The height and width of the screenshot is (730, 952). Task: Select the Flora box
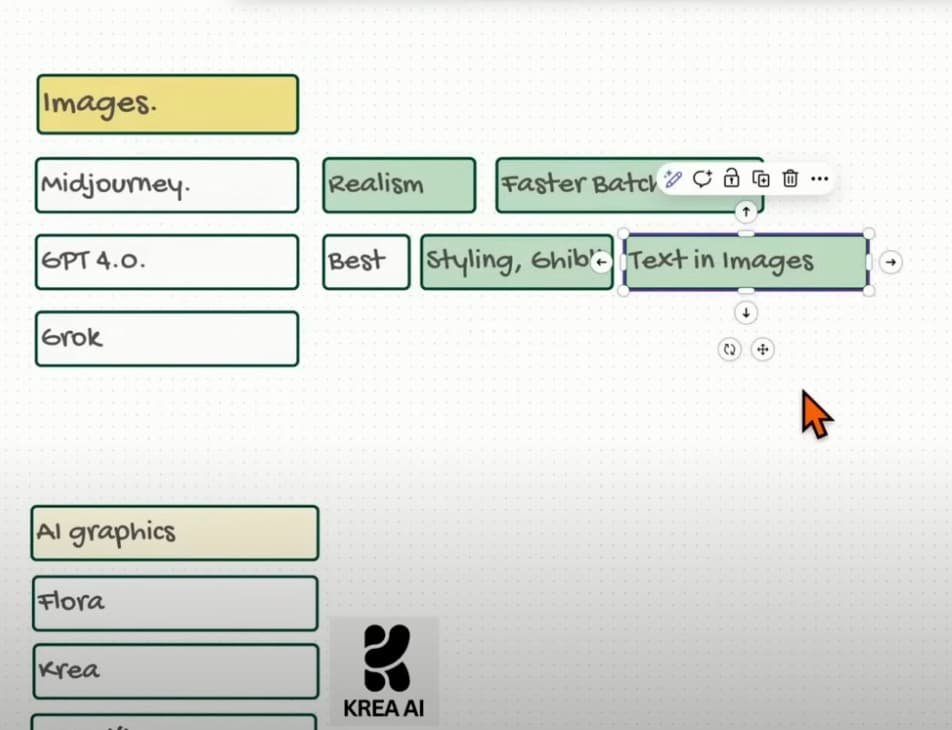175,603
